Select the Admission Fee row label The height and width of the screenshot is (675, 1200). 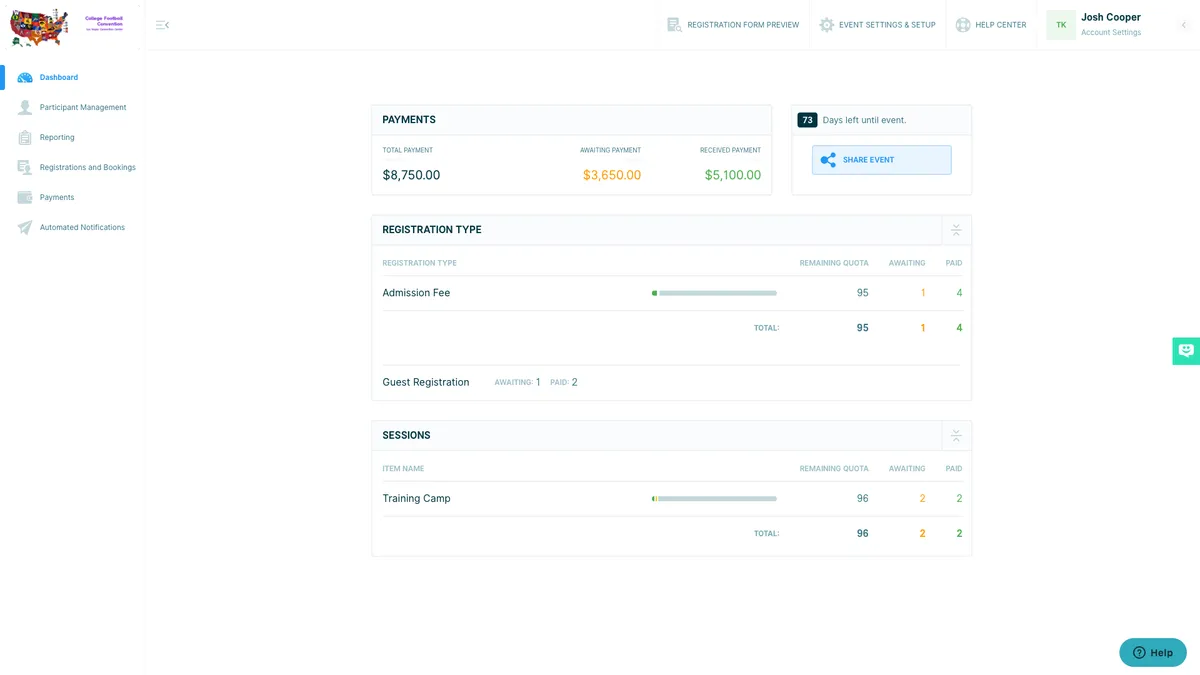point(416,293)
